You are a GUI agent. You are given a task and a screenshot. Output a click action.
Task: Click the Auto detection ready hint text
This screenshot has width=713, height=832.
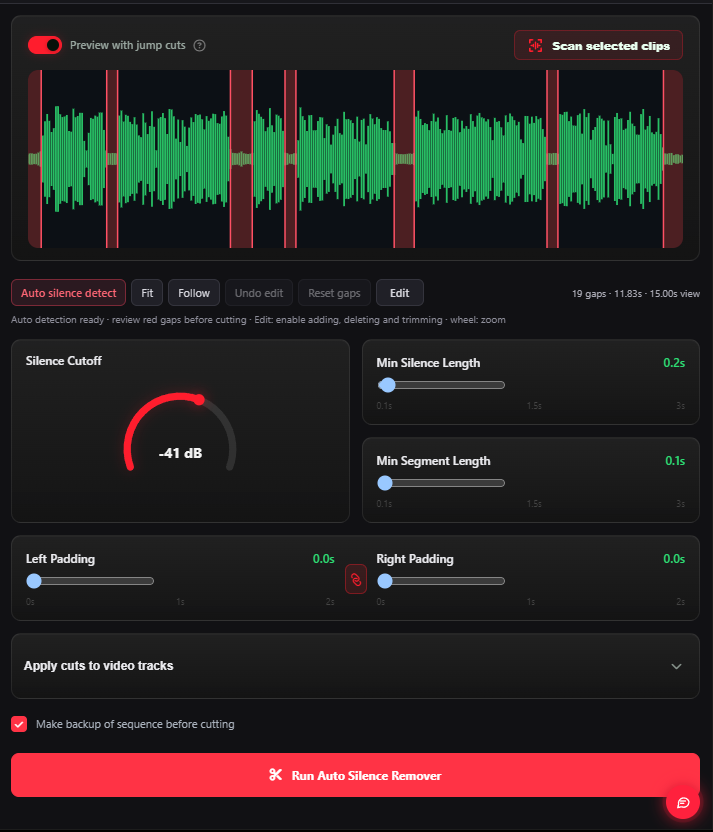[258, 320]
